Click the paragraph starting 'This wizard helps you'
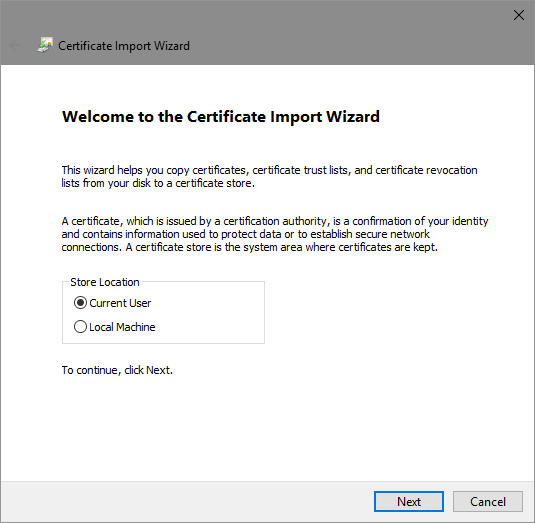The image size is (535, 523). (269, 176)
